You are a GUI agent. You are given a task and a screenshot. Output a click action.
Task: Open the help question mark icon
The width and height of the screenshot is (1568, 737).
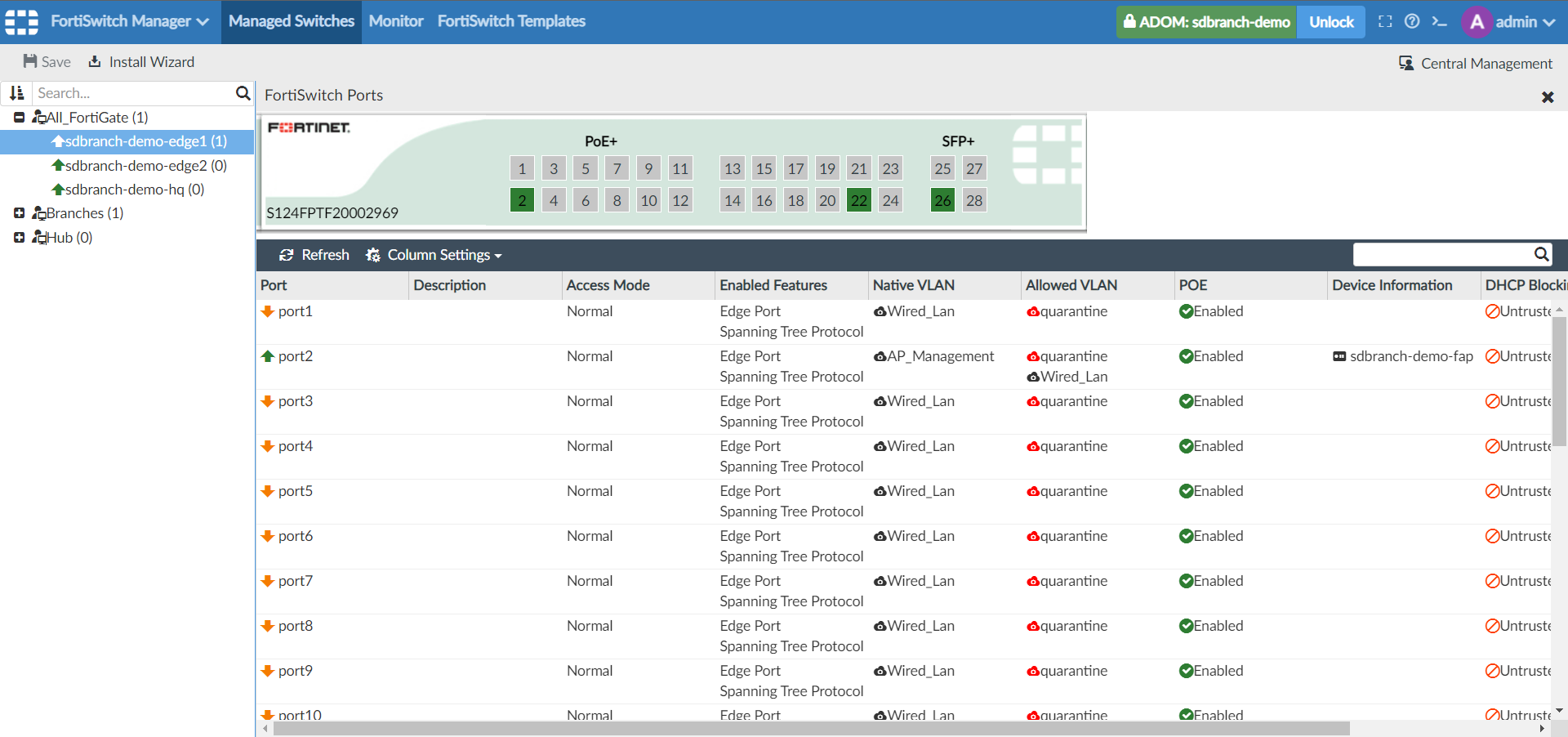1412,22
